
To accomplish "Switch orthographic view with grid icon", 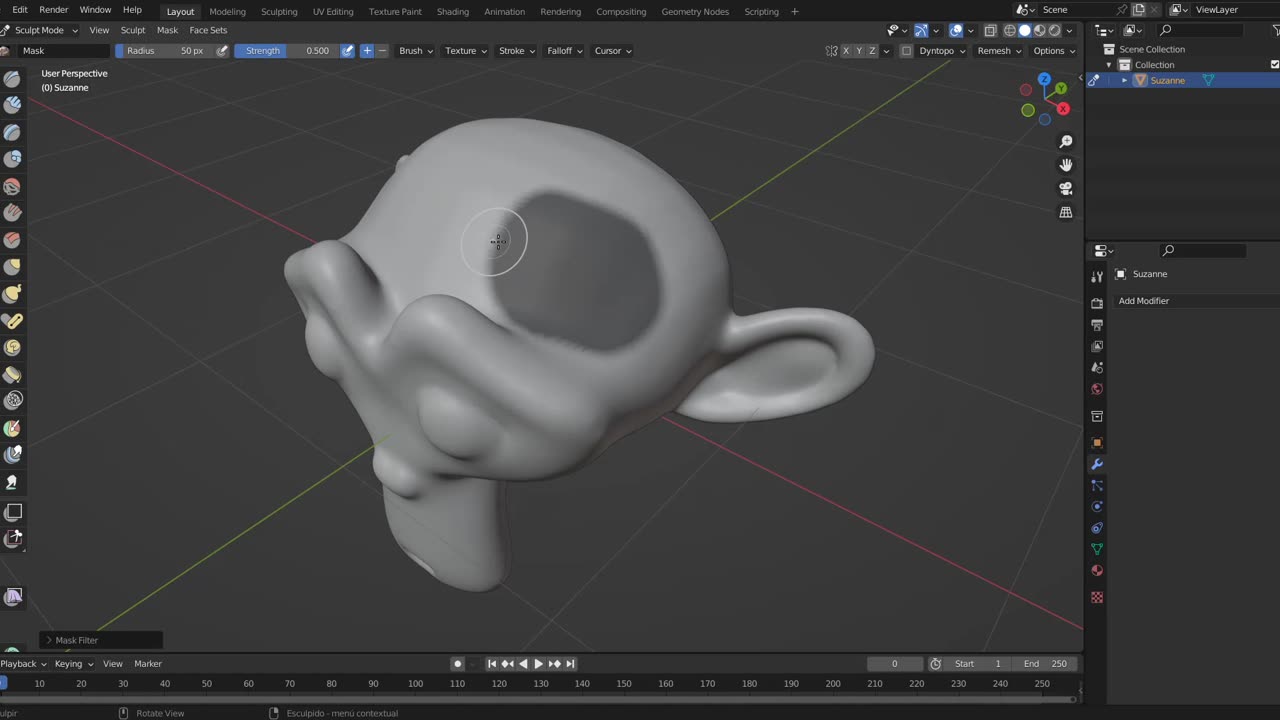I will click(1066, 212).
